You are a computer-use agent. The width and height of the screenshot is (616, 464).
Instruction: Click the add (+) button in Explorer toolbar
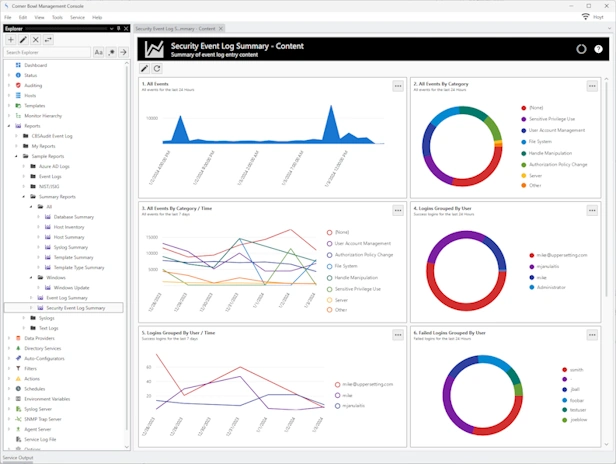(10, 39)
